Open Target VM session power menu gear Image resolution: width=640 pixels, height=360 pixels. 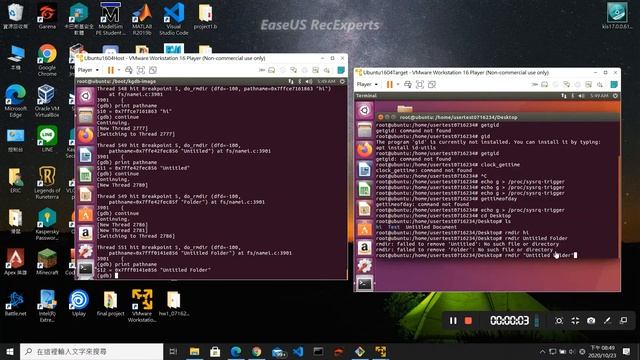tap(615, 96)
